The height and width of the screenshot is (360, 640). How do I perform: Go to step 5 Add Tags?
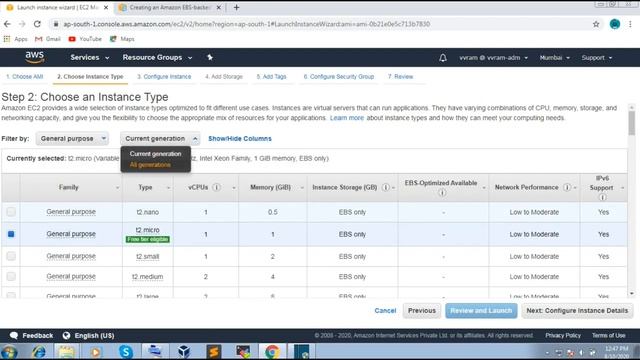[x=271, y=77]
